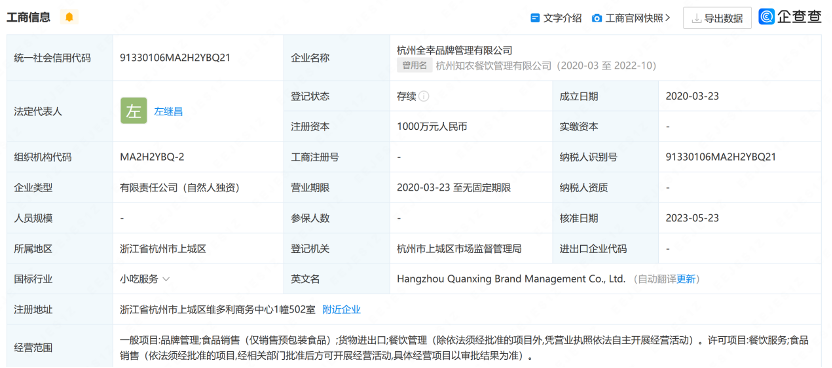The height and width of the screenshot is (368, 832).
Task: Click organization code MA2H2YBQ-2
Action: 152,157
